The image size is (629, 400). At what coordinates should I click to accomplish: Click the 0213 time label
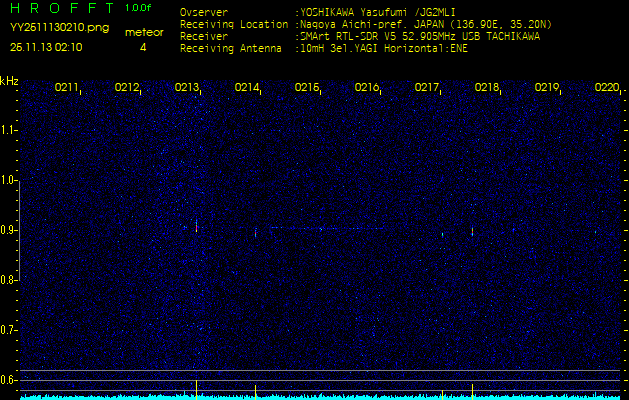point(187,87)
